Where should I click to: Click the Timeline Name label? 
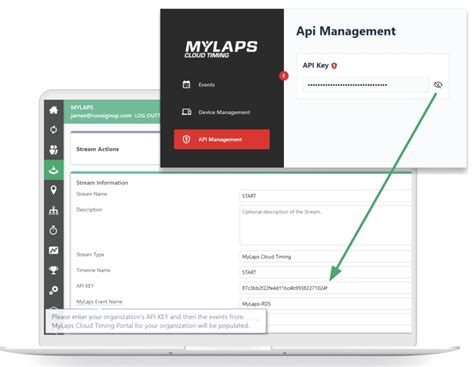click(93, 270)
